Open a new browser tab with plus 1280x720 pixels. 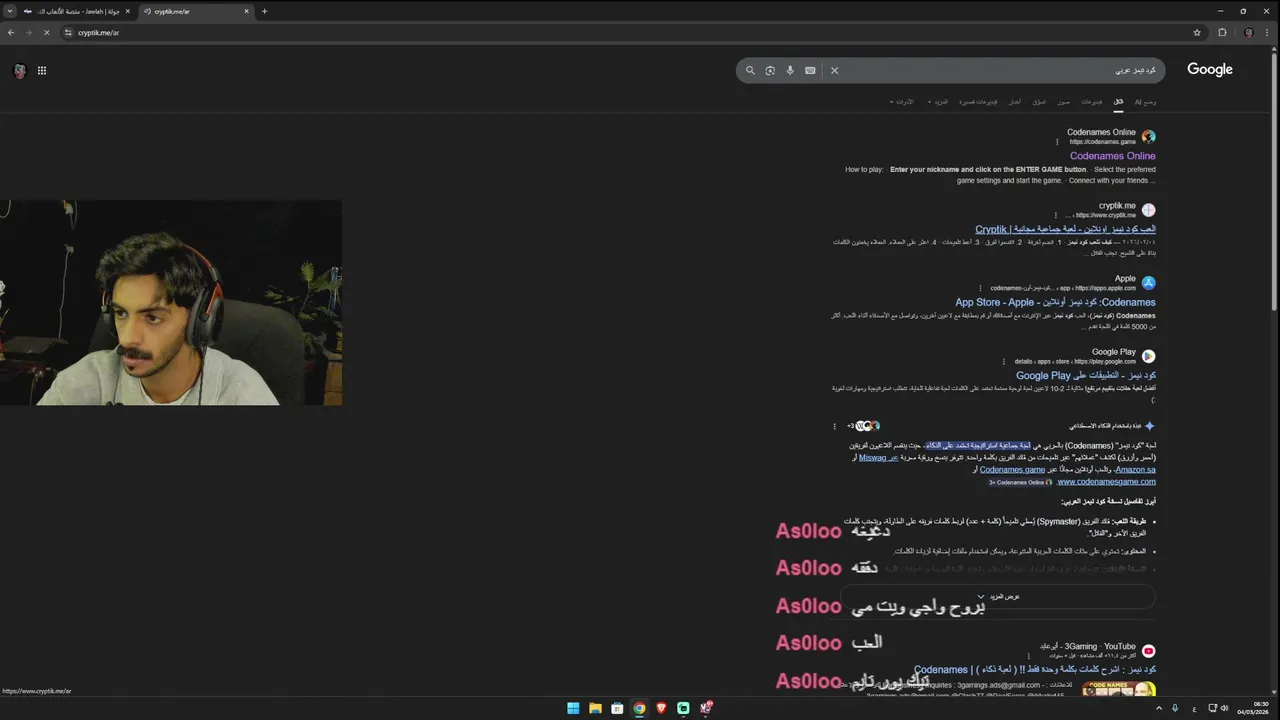[x=264, y=11]
